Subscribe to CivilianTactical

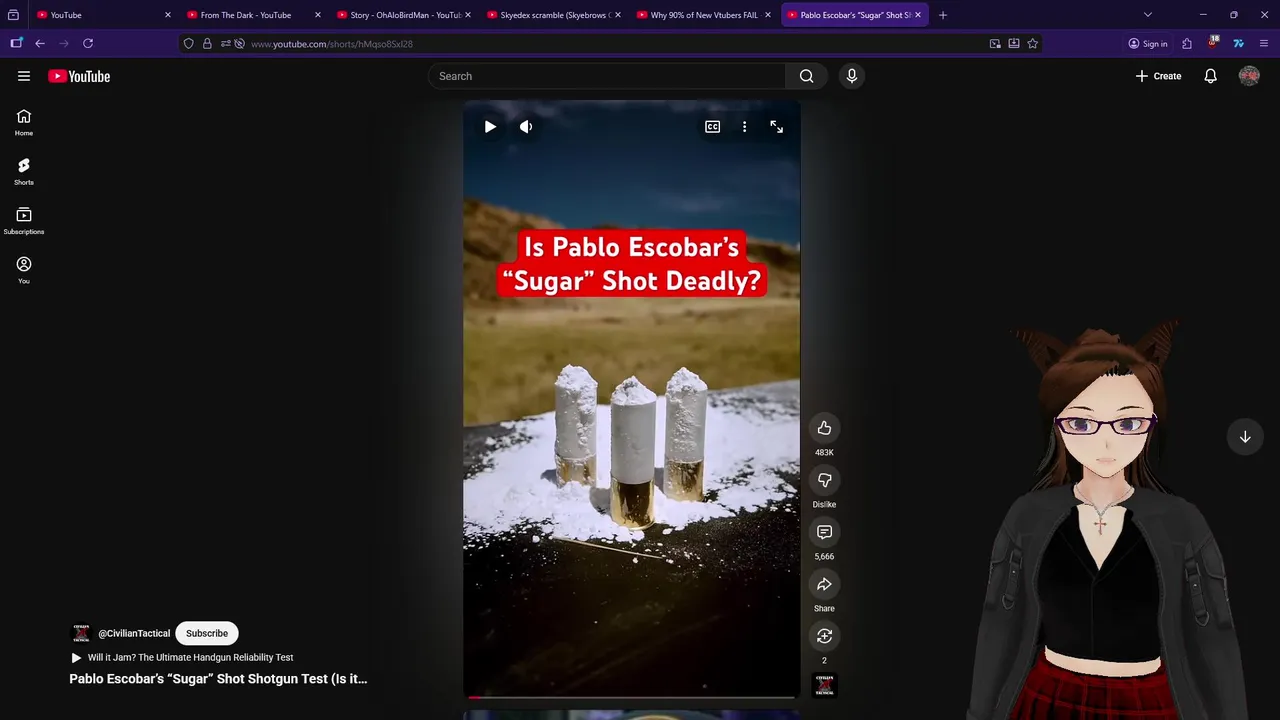[x=207, y=633]
